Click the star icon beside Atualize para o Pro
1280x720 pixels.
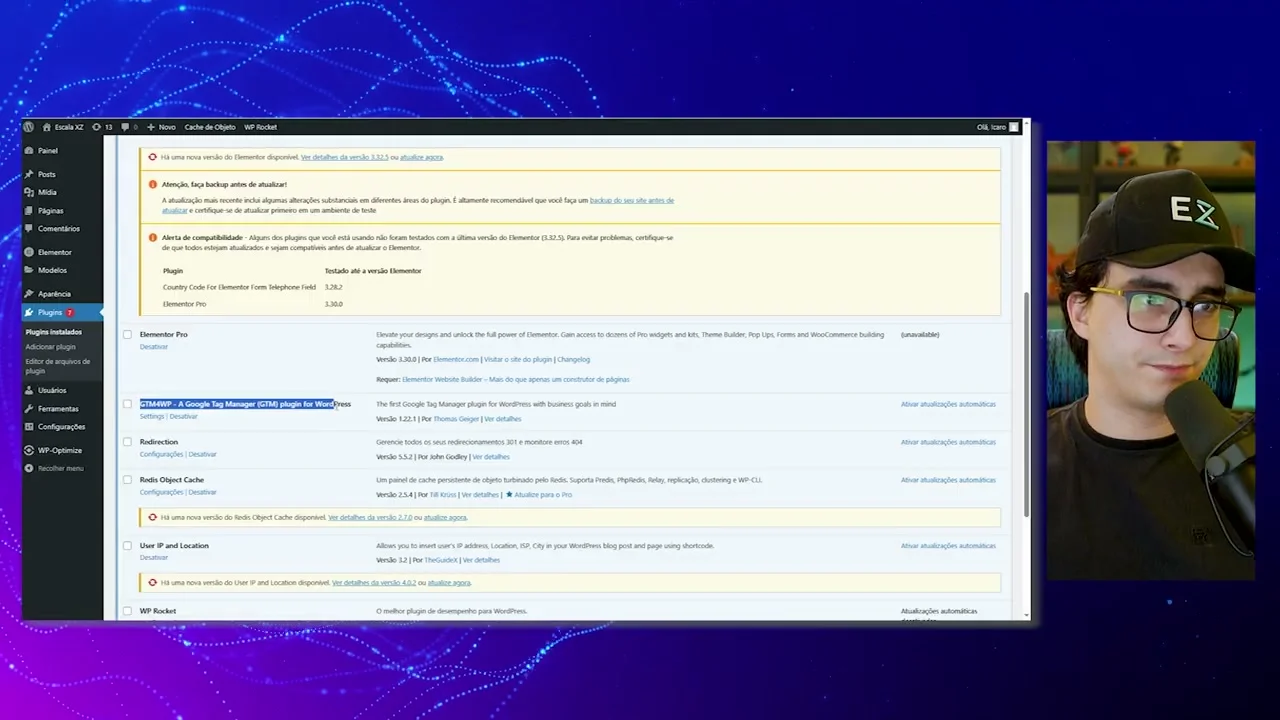click(x=509, y=494)
